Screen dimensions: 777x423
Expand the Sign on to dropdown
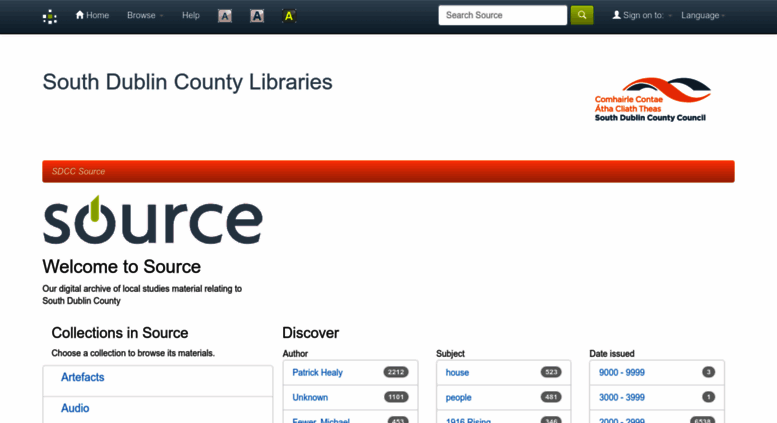pyautogui.click(x=642, y=15)
